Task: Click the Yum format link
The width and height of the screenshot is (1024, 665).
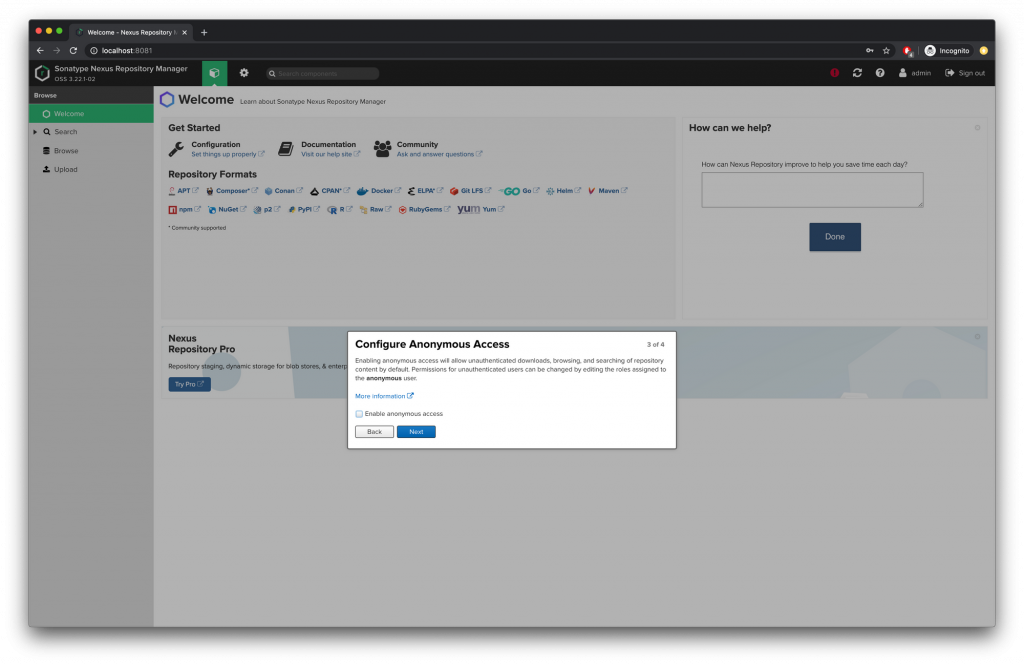Action: tap(481, 210)
